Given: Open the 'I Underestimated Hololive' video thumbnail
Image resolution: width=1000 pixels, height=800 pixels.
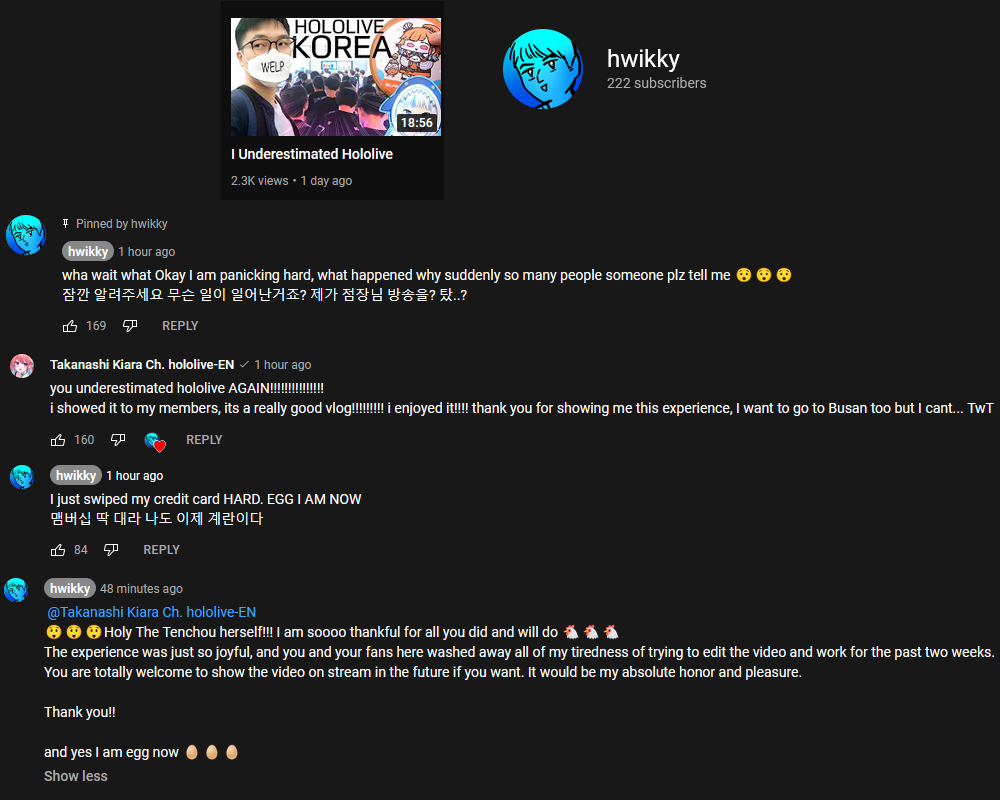Looking at the screenshot, I should pos(335,77).
